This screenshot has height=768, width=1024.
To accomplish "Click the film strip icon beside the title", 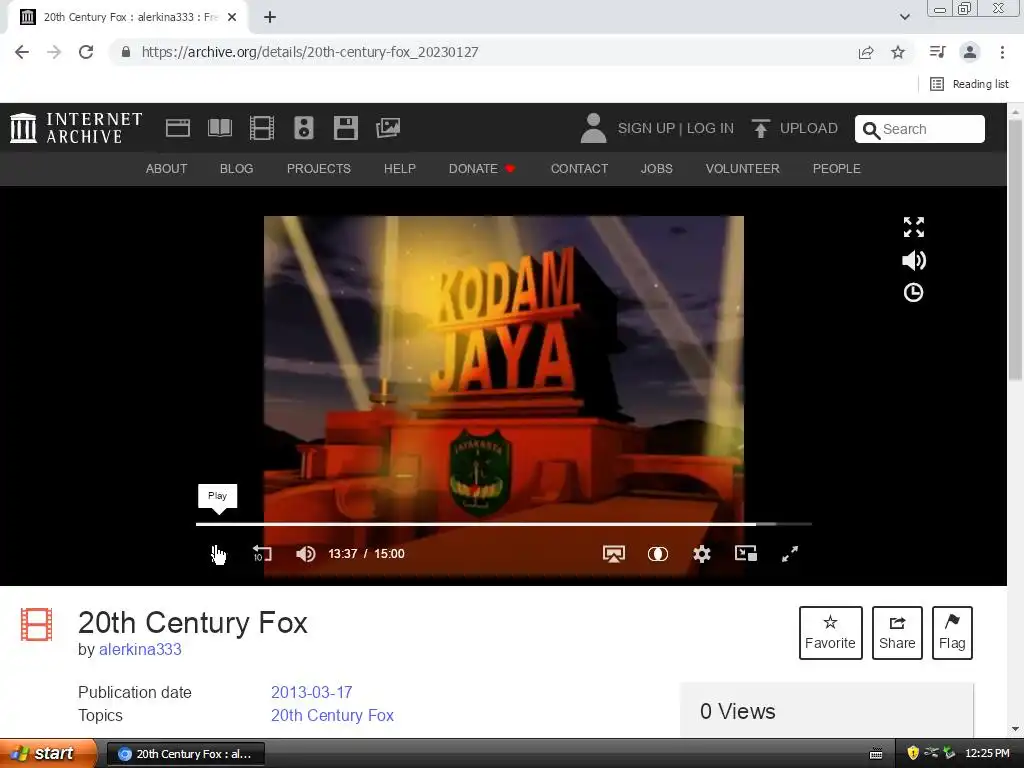I will [36, 624].
